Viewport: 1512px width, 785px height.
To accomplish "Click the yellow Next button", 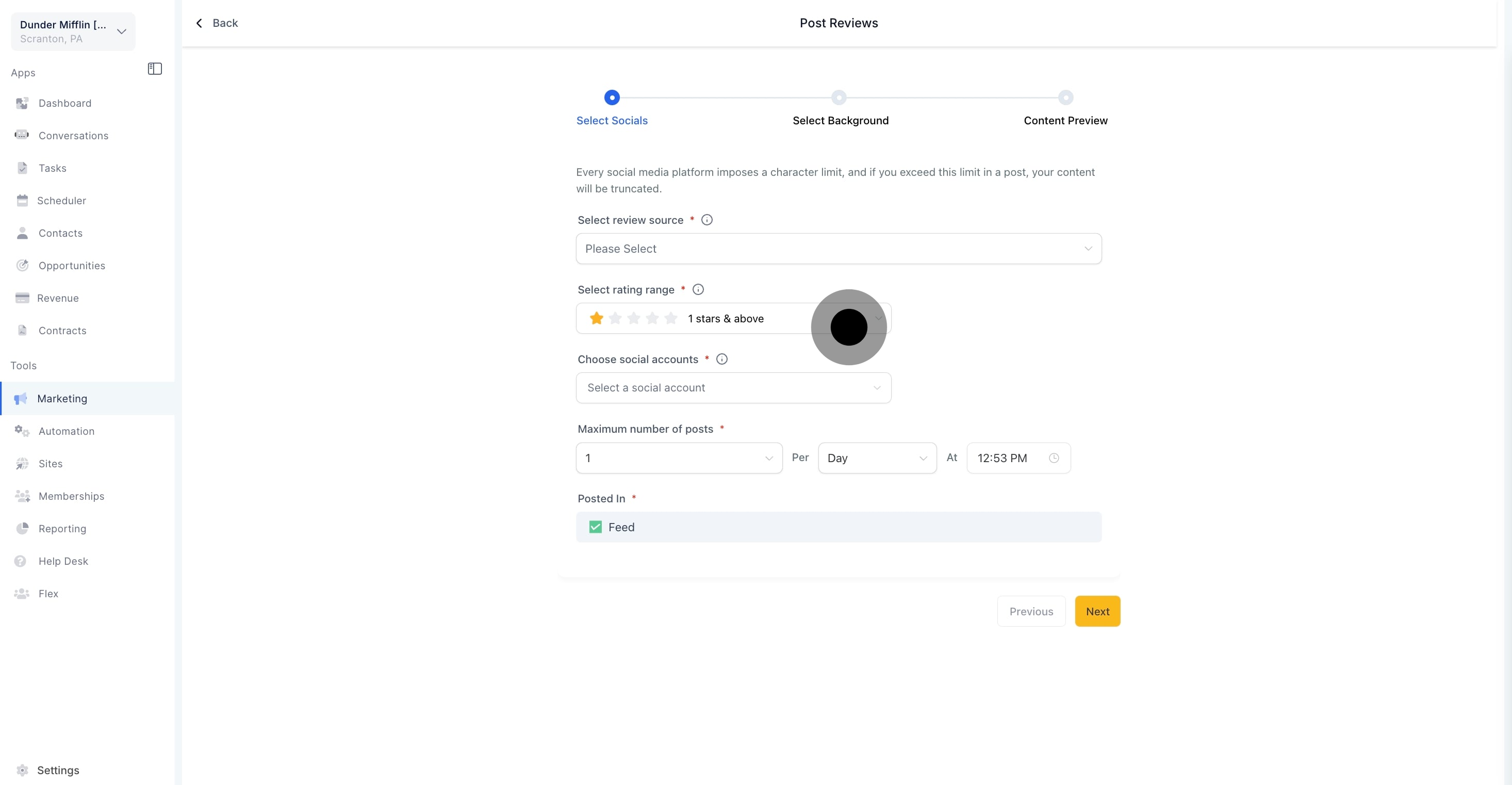I will tap(1097, 611).
